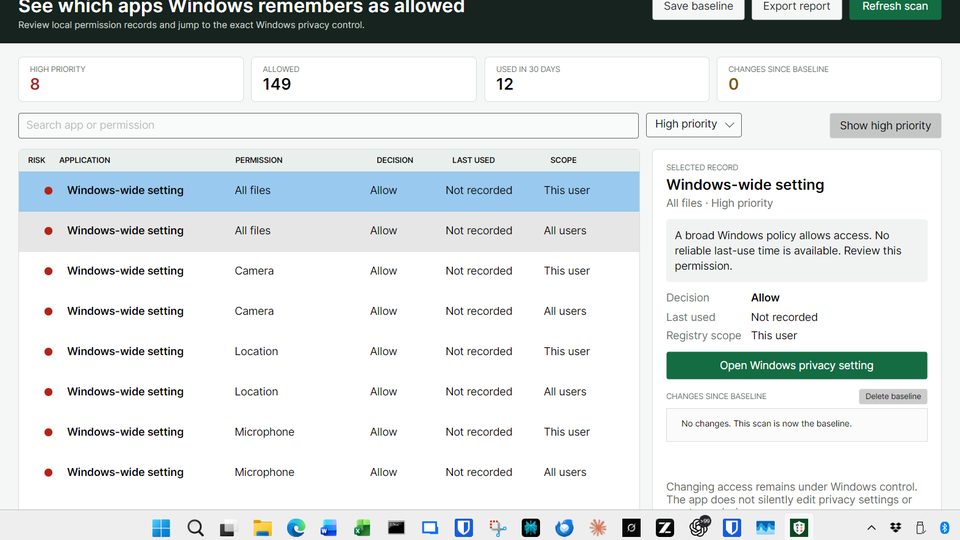Image resolution: width=960 pixels, height=540 pixels.
Task: Open Microsoft Excel from the taskbar
Action: coord(362,527)
